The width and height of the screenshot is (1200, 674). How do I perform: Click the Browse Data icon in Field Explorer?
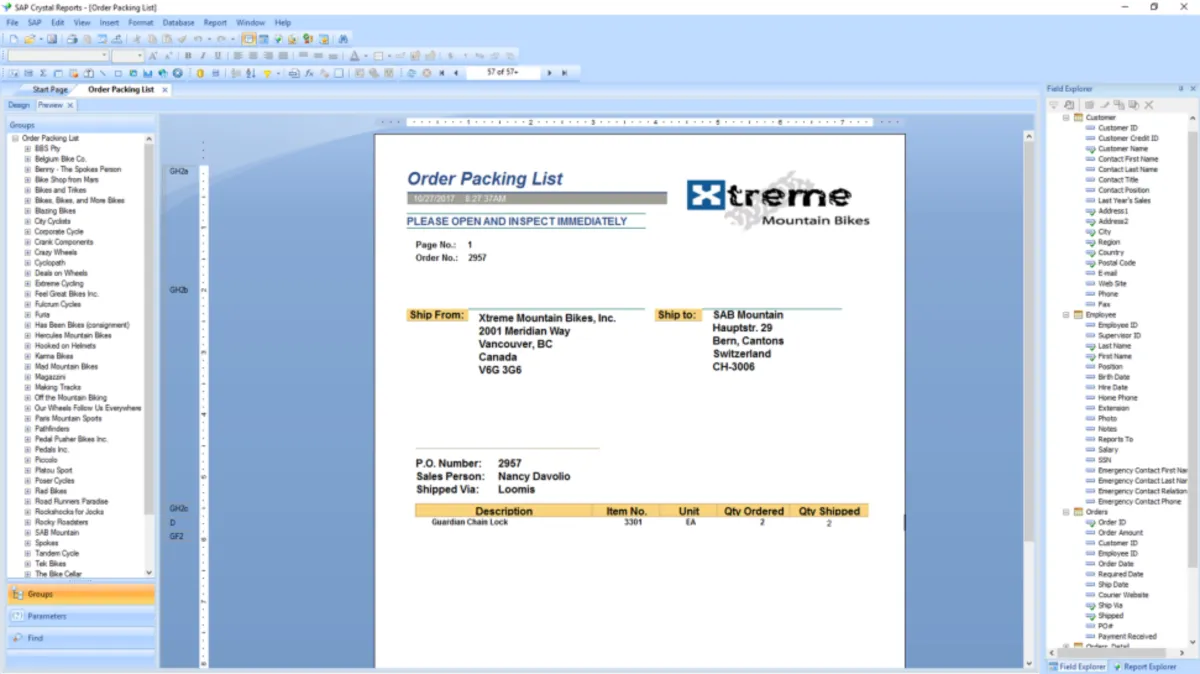(1069, 105)
